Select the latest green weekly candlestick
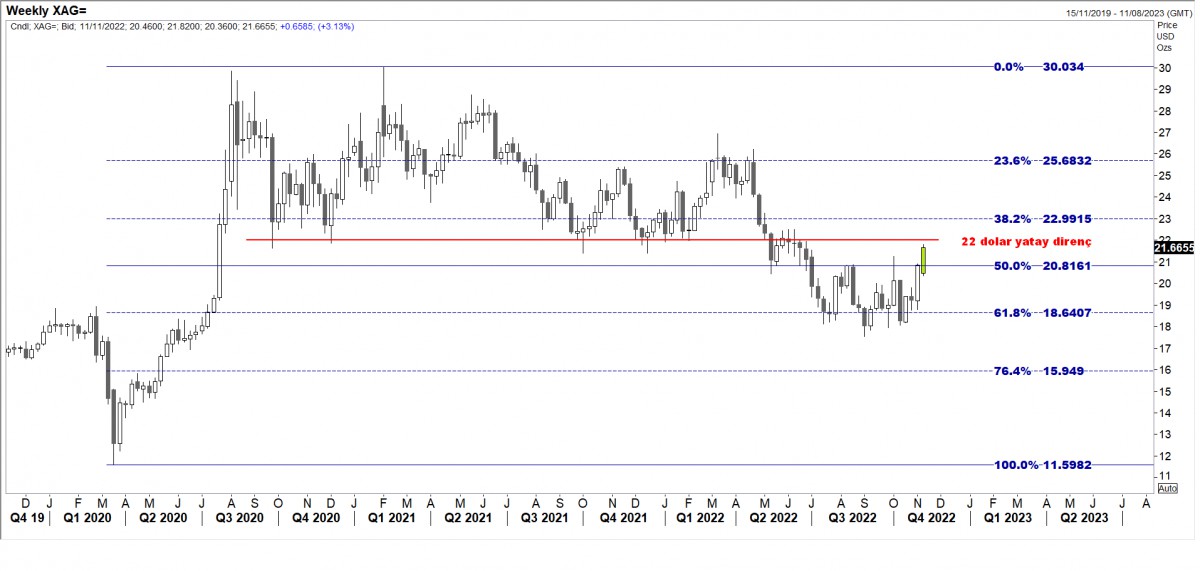Image resolution: width=1200 pixels, height=571 pixels. point(923,259)
